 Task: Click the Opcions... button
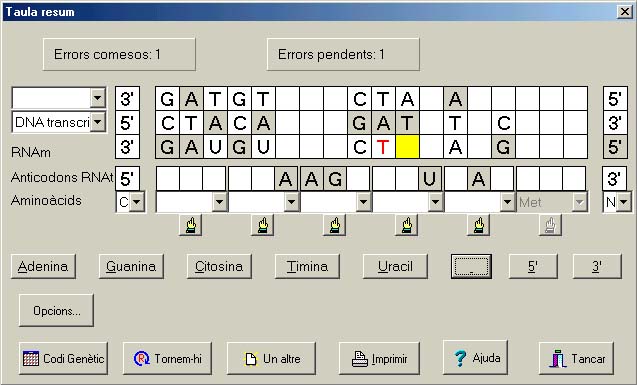tap(56, 311)
